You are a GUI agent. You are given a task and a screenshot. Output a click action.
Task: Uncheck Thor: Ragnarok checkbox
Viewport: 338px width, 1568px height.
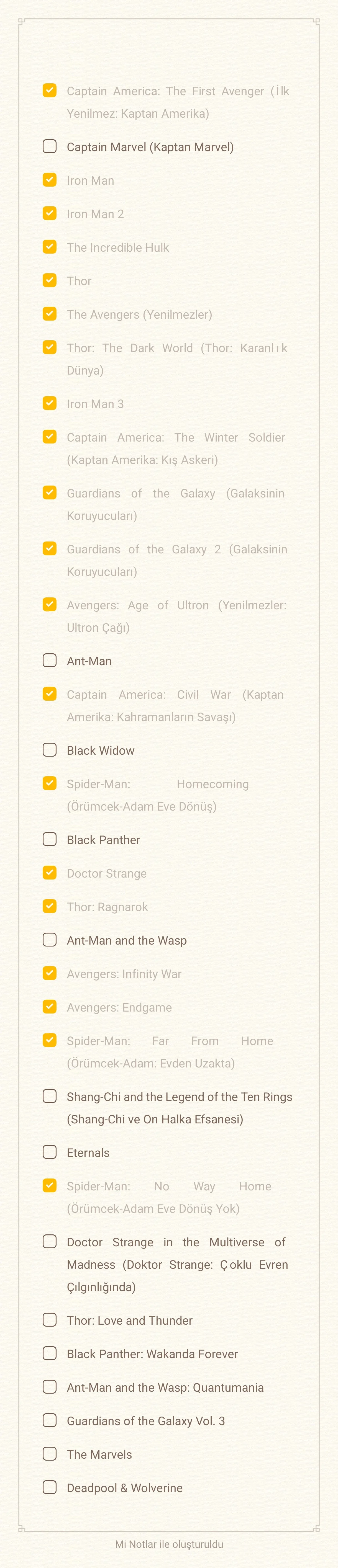click(x=50, y=906)
